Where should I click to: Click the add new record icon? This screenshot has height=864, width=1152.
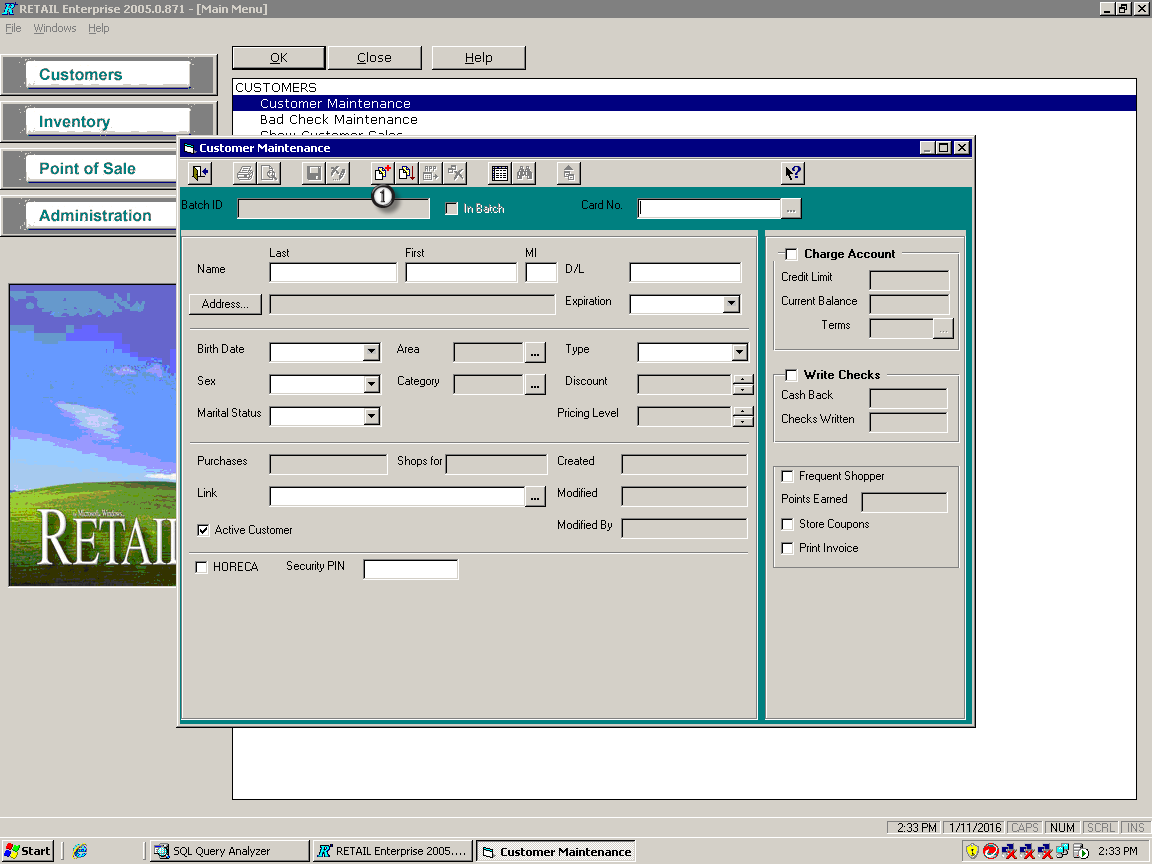[382, 173]
